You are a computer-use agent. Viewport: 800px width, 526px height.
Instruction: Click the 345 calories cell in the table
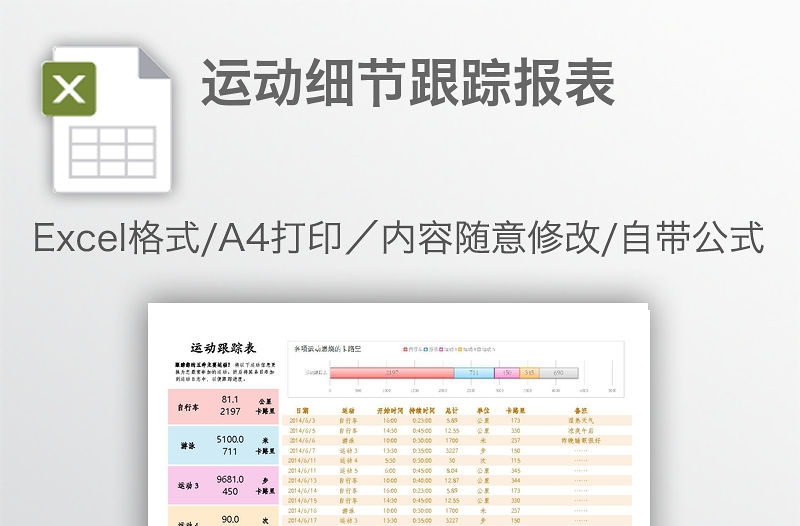pos(515,470)
